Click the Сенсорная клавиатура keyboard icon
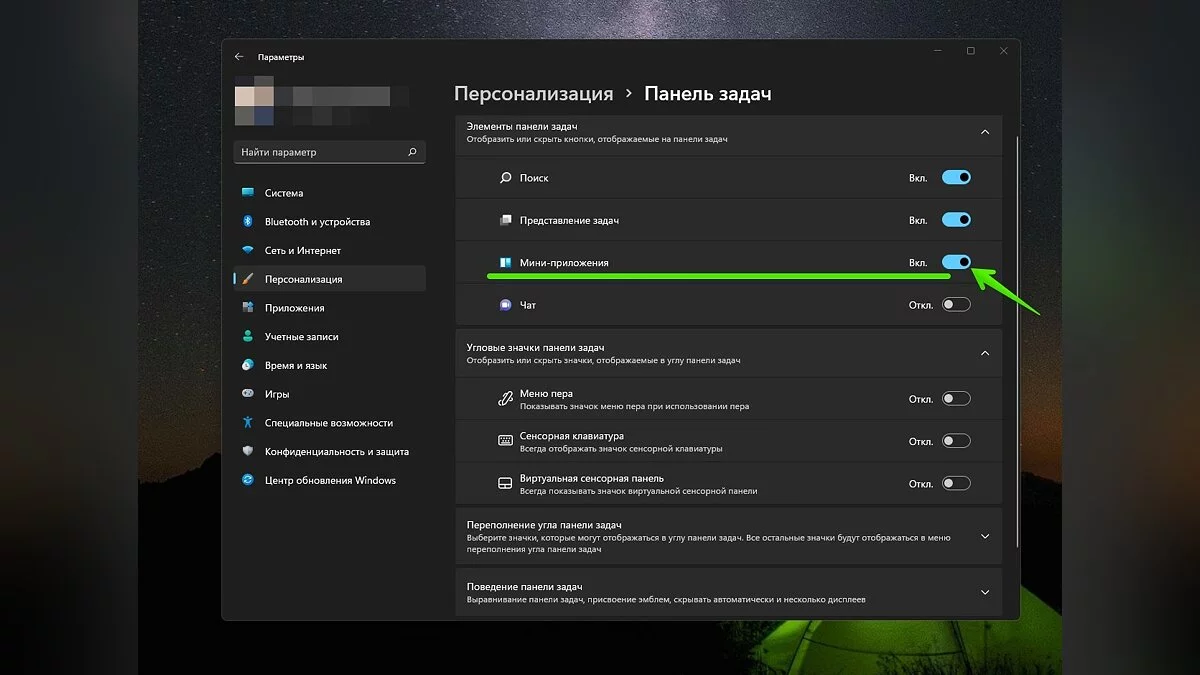The width and height of the screenshot is (1200, 675). tap(505, 441)
